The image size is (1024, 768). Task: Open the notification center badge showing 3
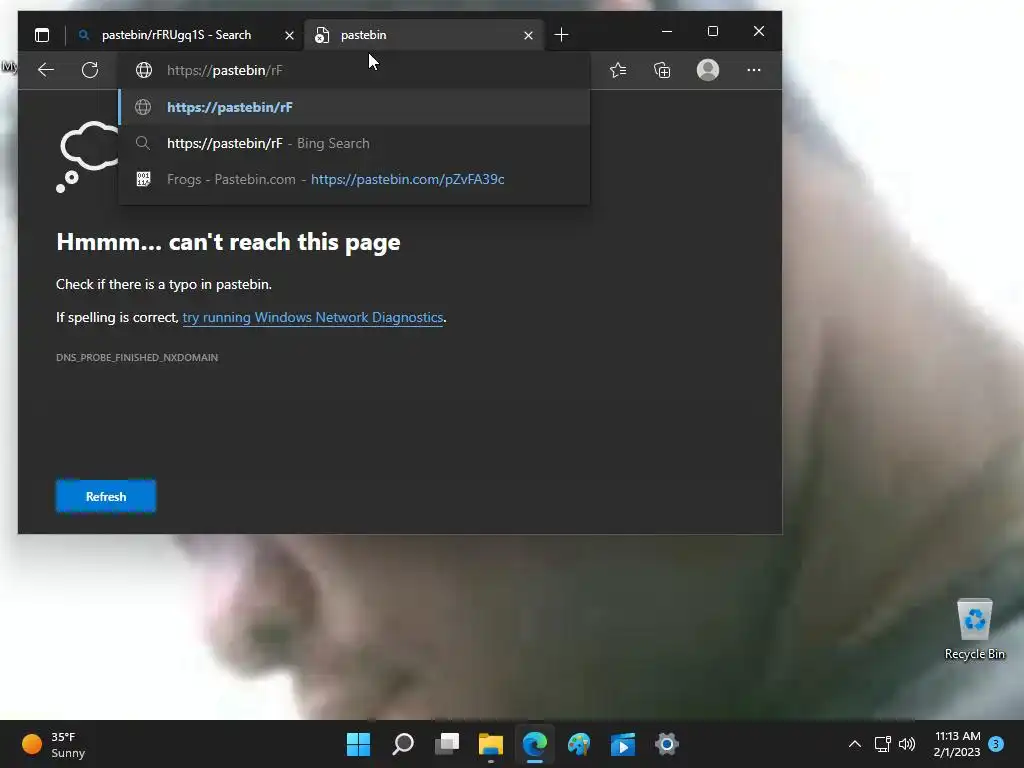(x=996, y=744)
